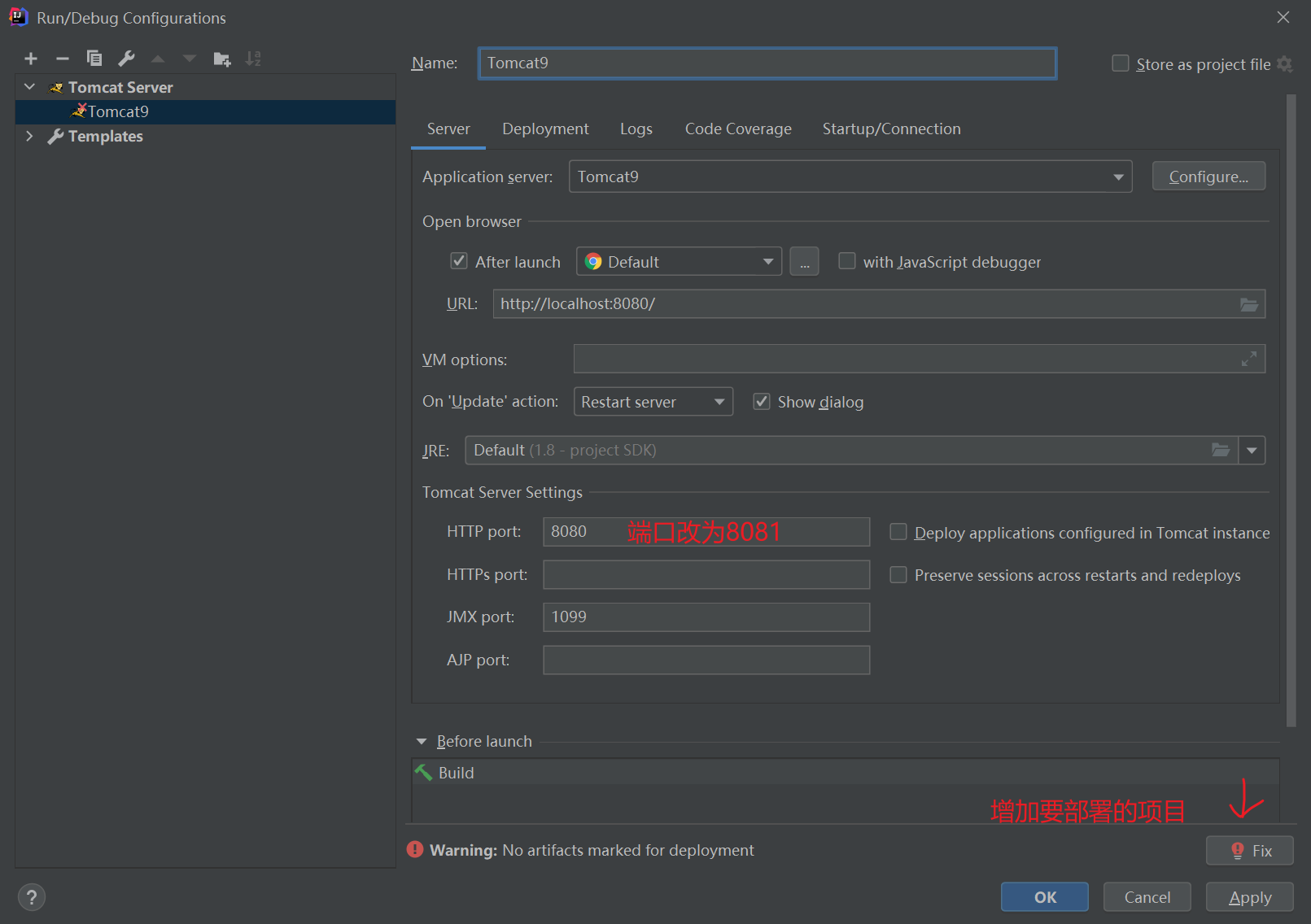Click the Templates label in tree
The image size is (1311, 924).
pos(106,136)
